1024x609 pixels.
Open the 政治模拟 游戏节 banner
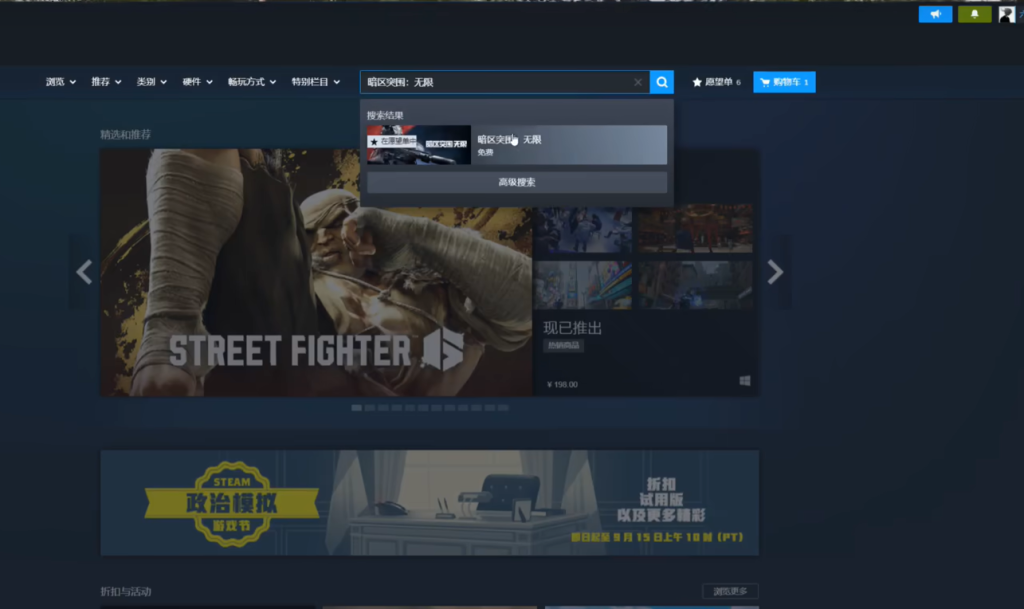coord(430,503)
